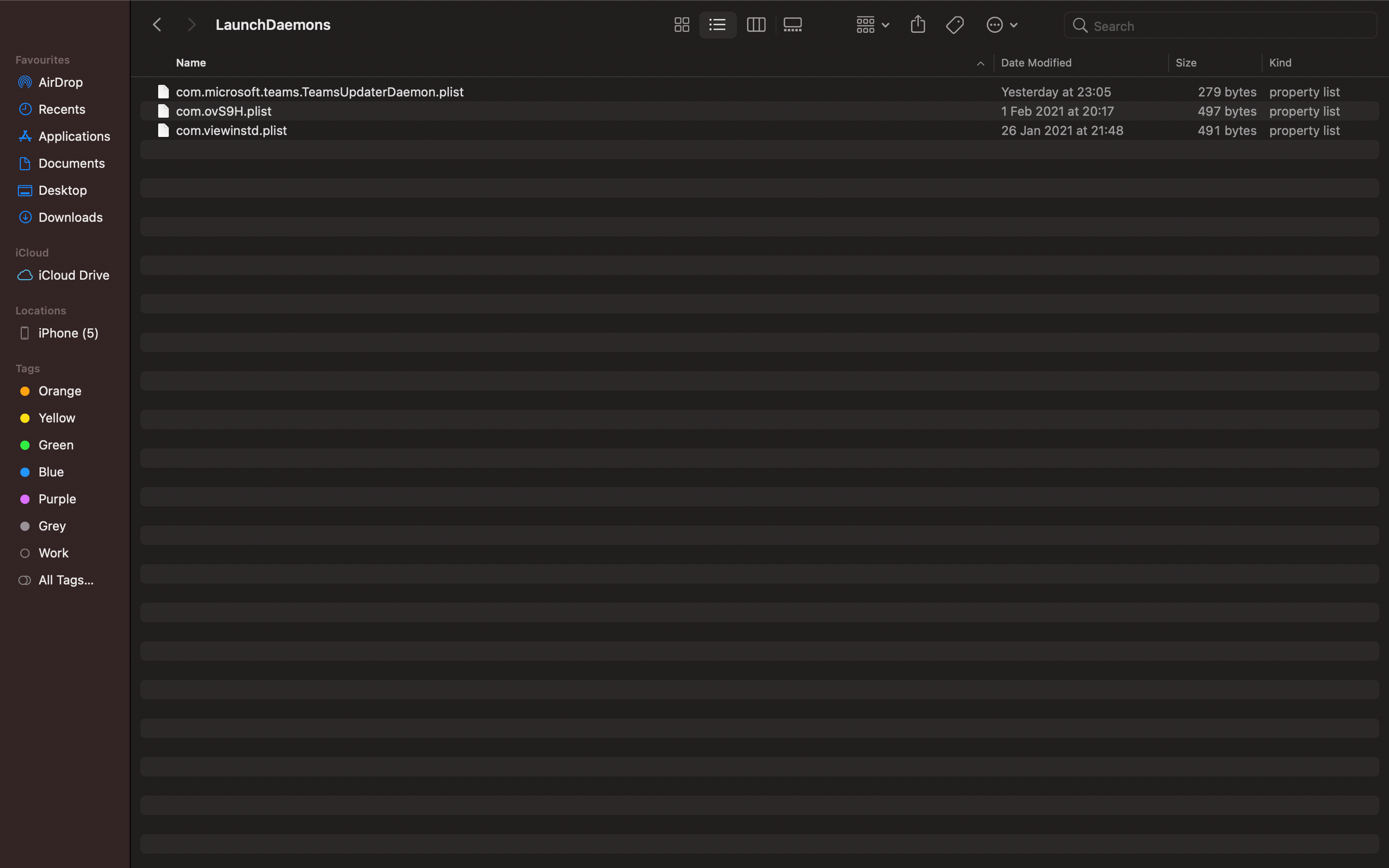Switch to column view
The height and width of the screenshot is (868, 1389).
point(756,25)
